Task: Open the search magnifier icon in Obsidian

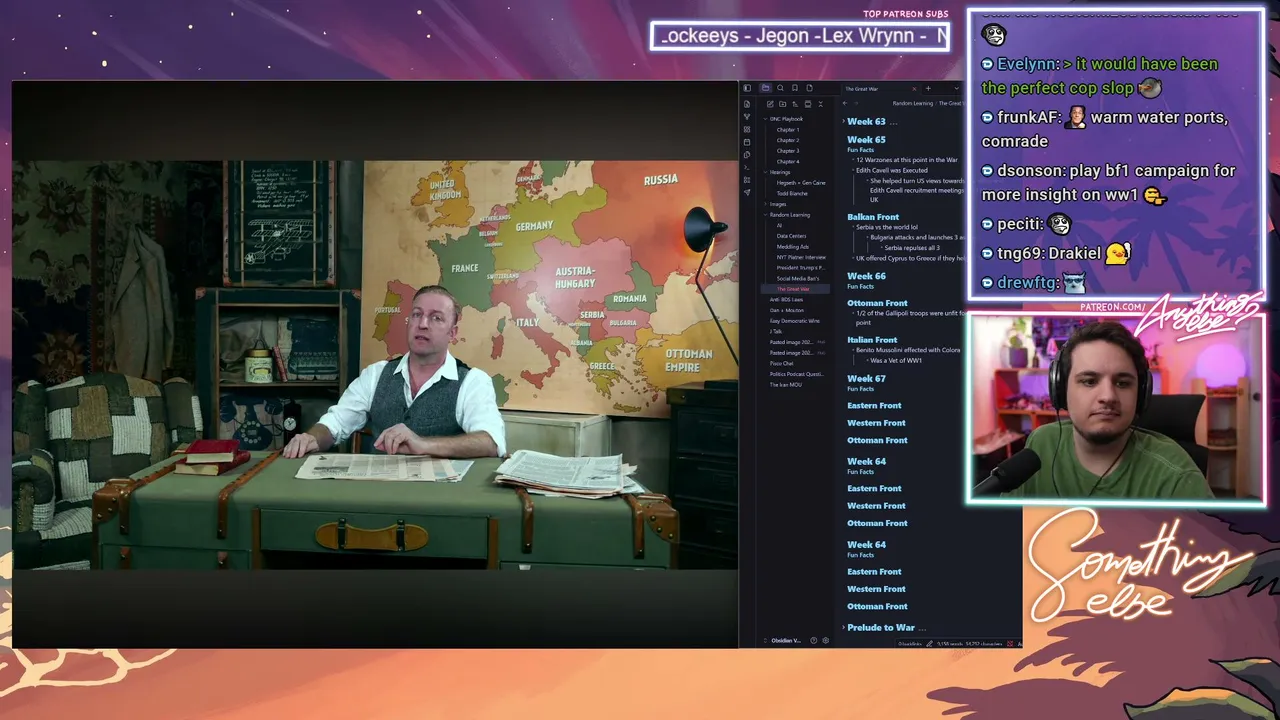Action: click(780, 88)
